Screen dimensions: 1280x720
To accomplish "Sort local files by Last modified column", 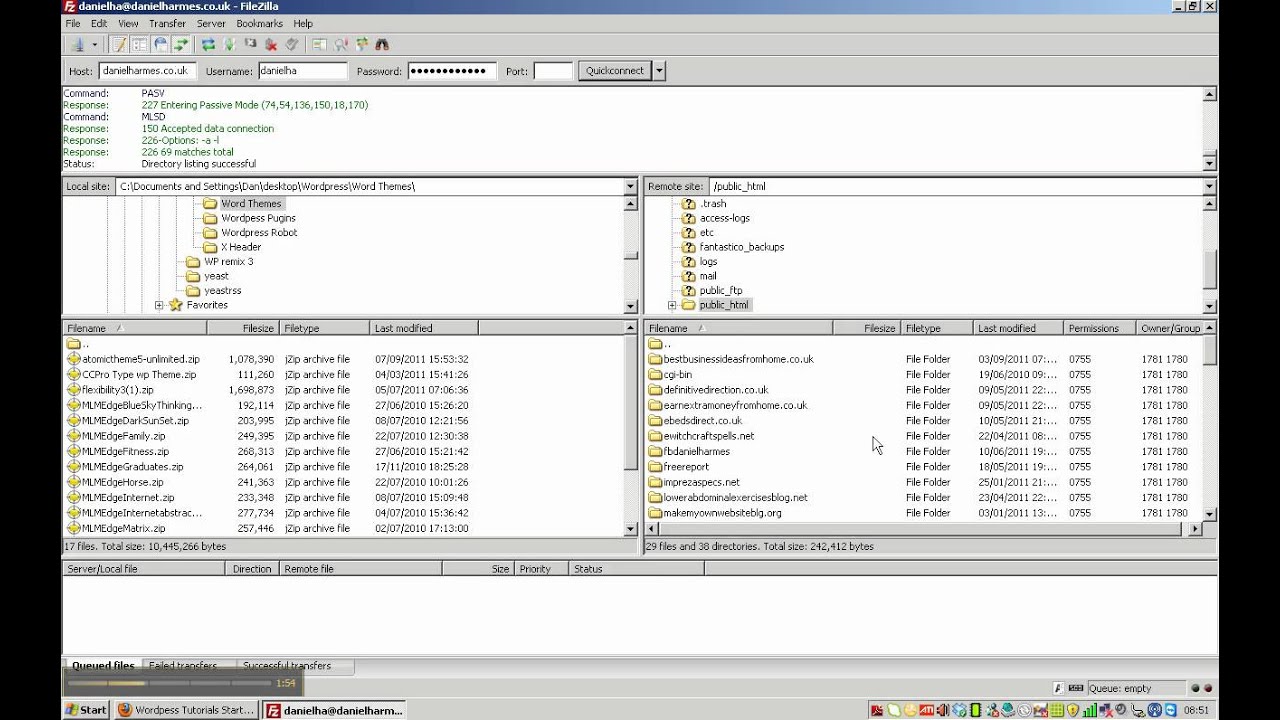I will 424,328.
